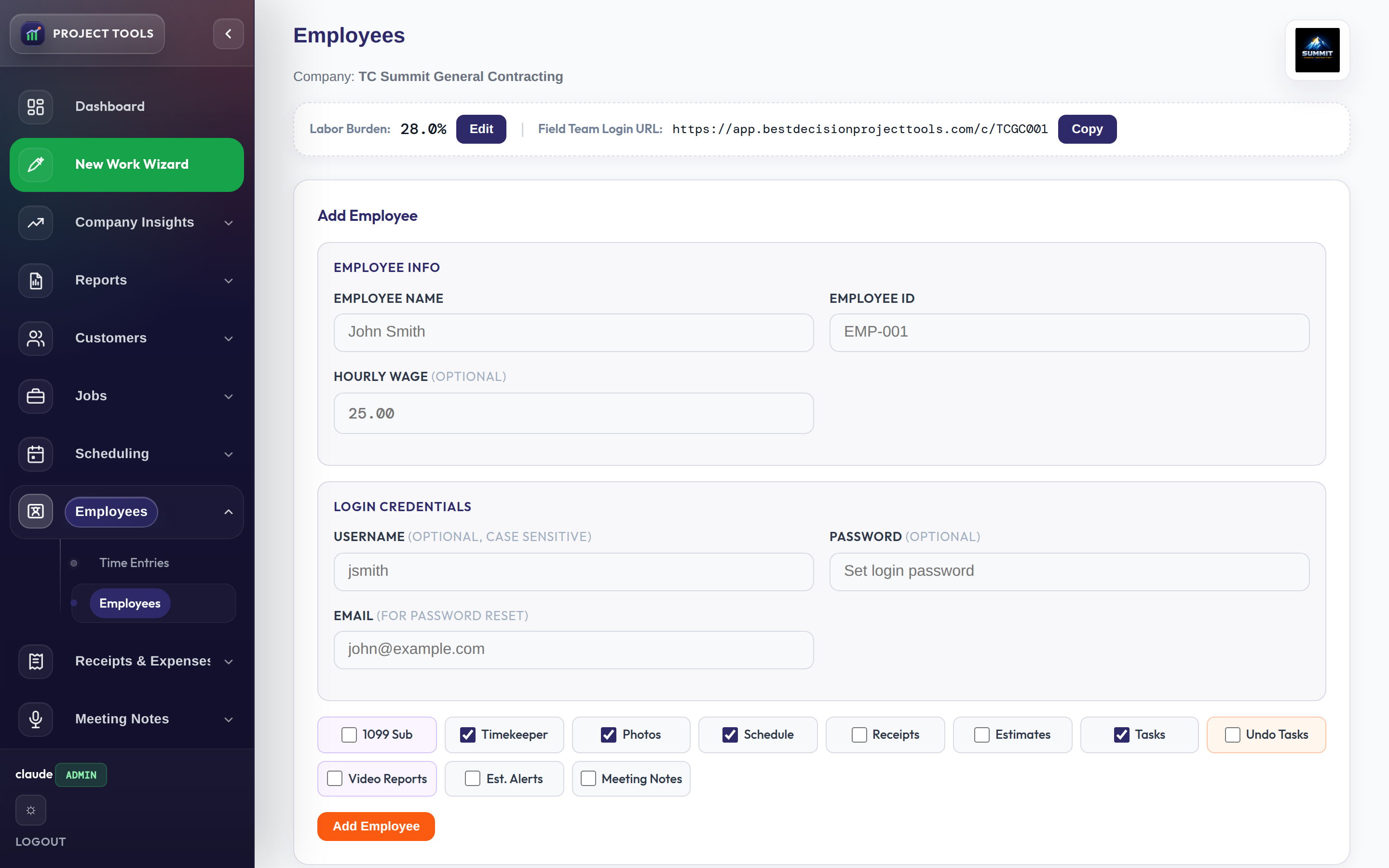Click the Hourly Wage input field
Viewport: 1389px width, 868px height.
coord(573,413)
